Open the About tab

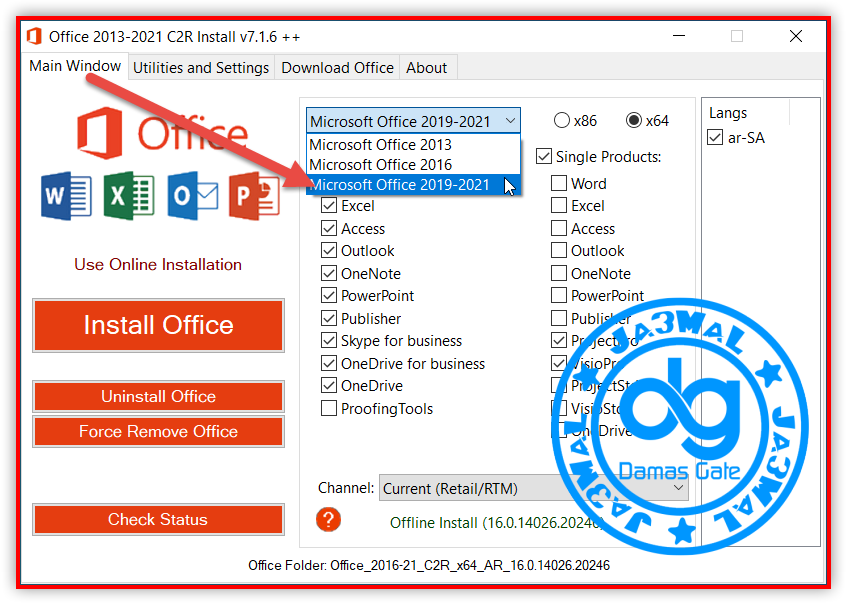[x=427, y=68]
